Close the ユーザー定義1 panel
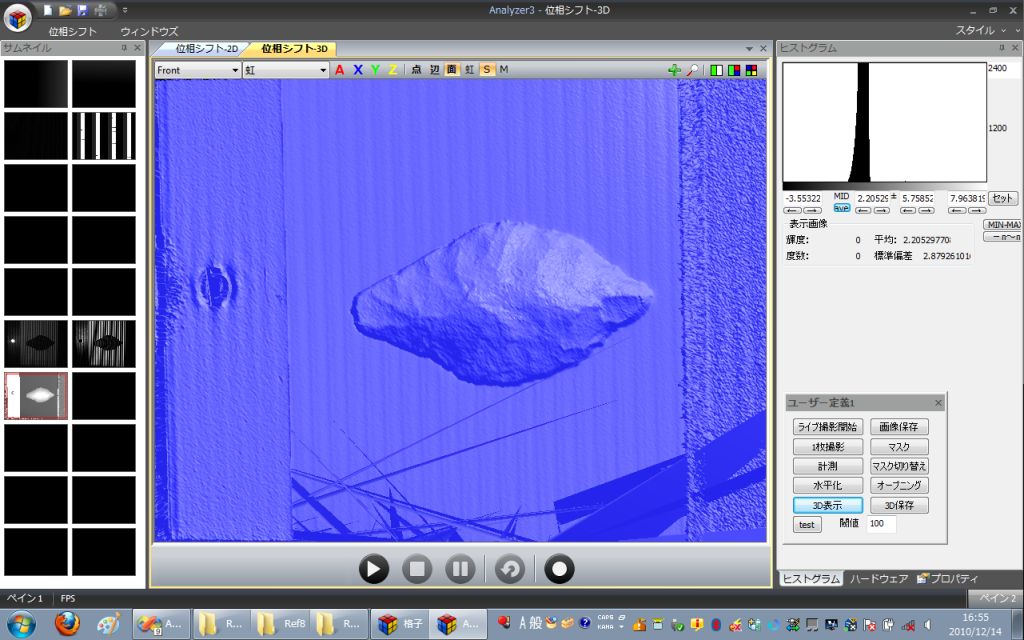 tap(938, 403)
